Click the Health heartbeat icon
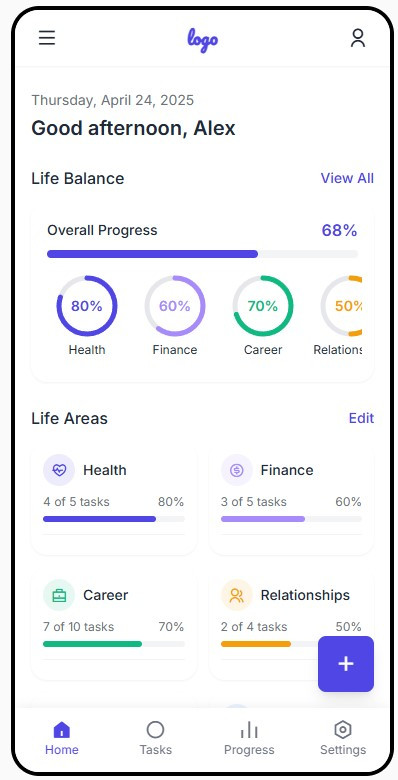This screenshot has height=780, width=398. coord(59,470)
